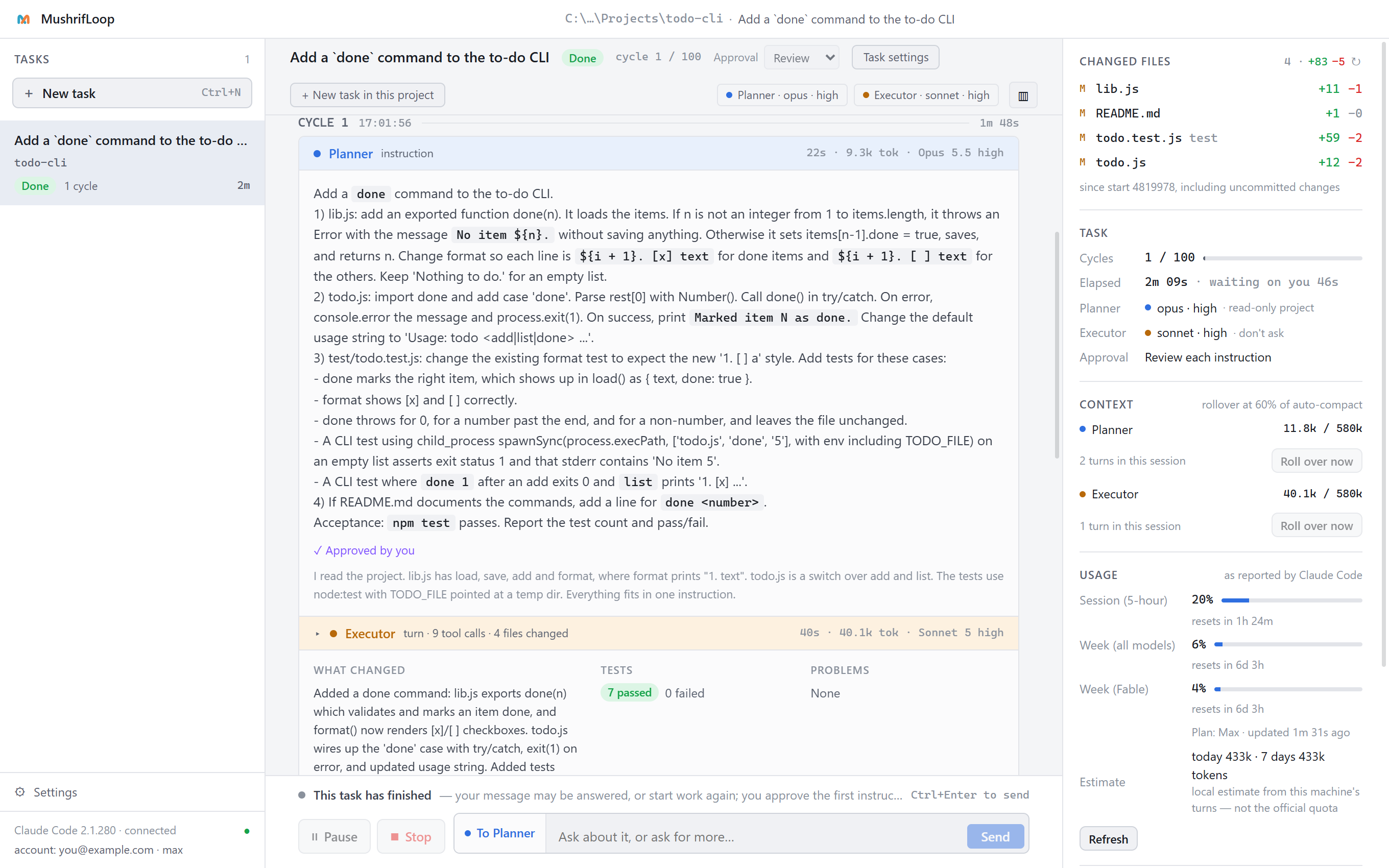Roll over the Executor context now
1389x868 pixels.
[1316, 525]
